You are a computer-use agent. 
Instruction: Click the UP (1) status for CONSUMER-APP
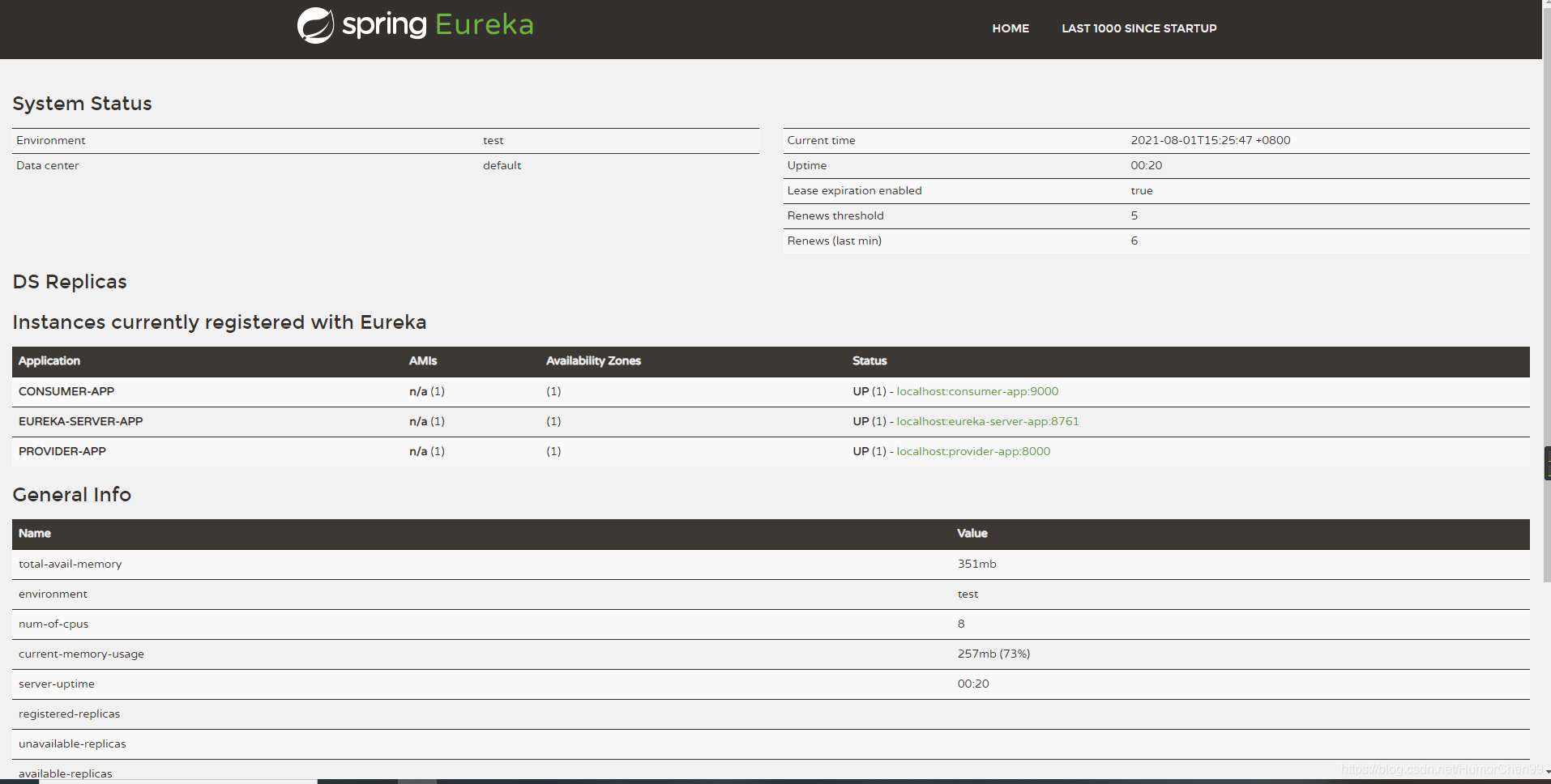tap(869, 391)
